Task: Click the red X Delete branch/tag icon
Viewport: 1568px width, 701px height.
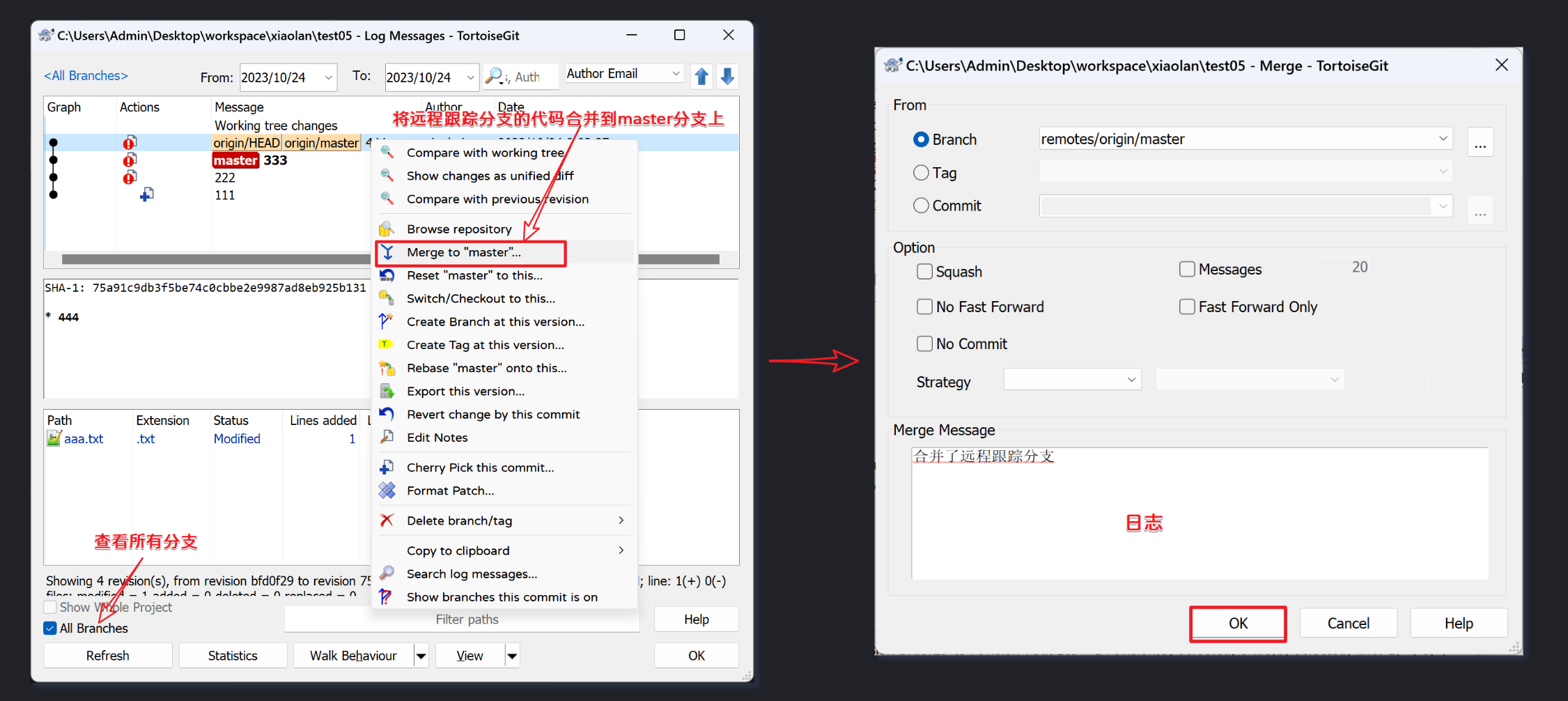Action: 387,521
